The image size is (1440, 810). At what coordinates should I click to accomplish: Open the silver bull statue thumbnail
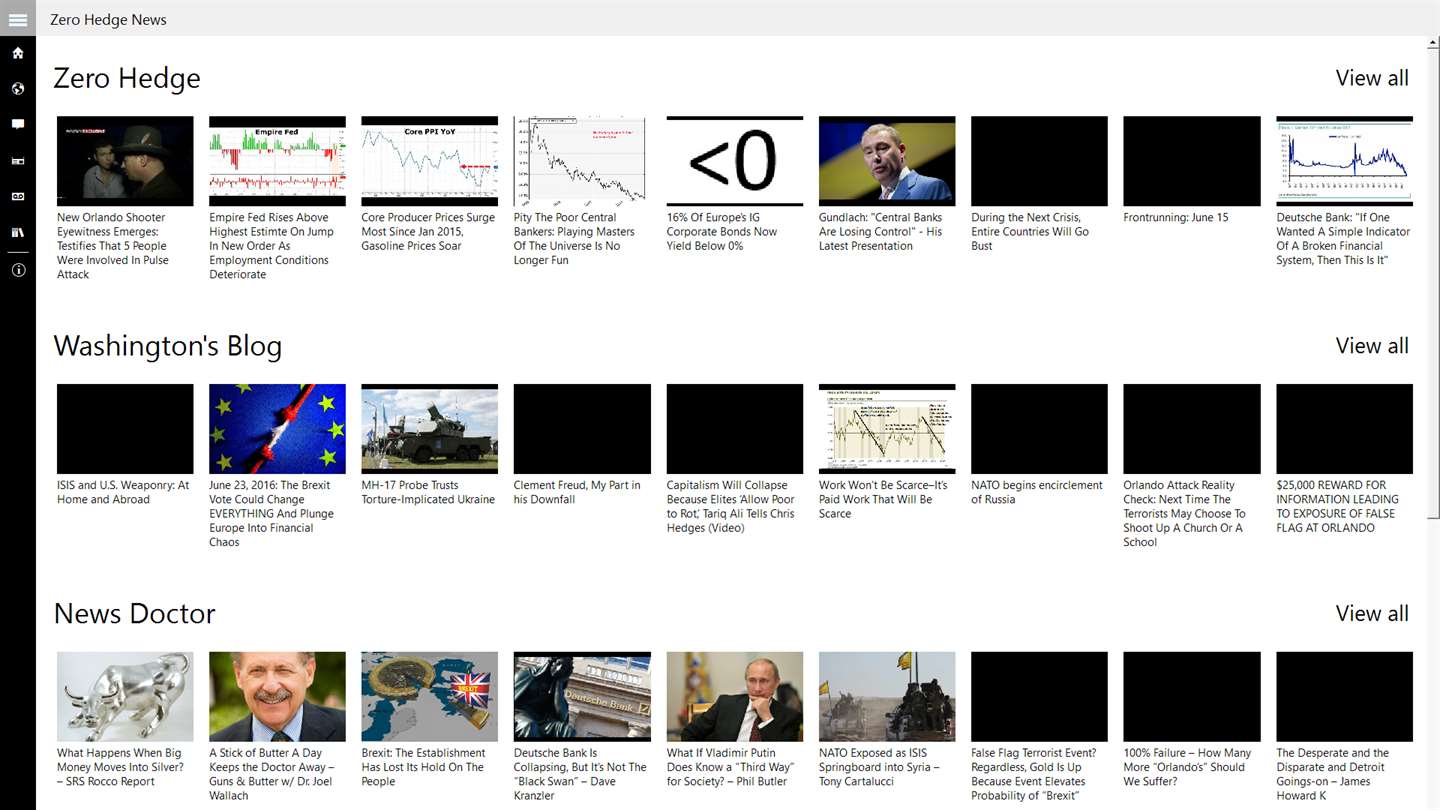(x=125, y=697)
